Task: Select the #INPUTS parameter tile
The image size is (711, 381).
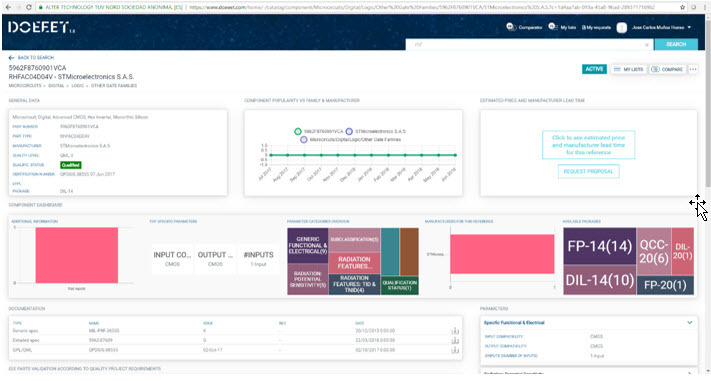Action: coord(258,259)
